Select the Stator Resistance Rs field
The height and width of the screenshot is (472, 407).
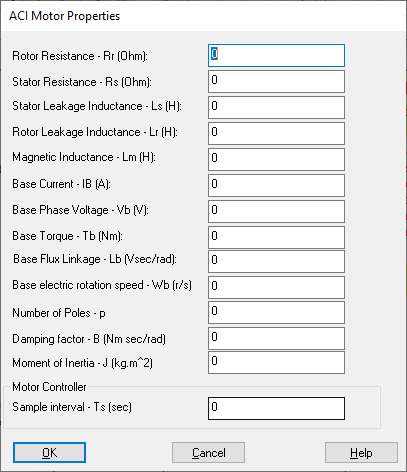point(276,81)
